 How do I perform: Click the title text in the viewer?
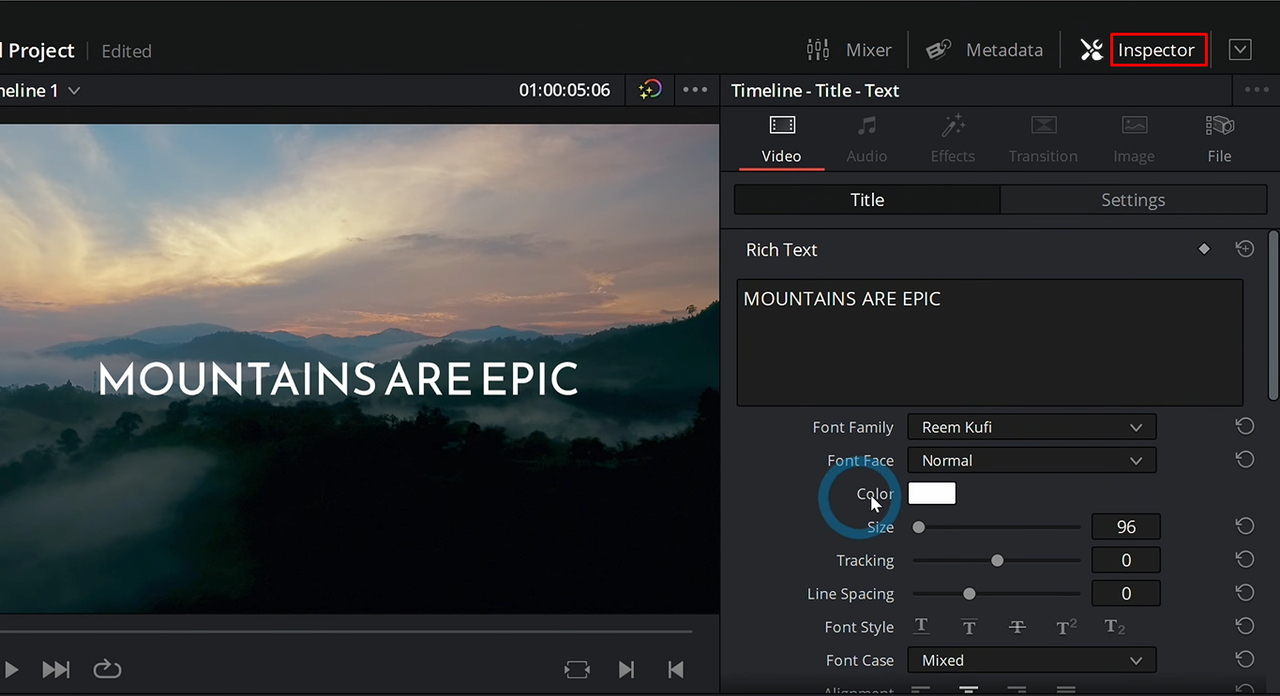click(x=338, y=378)
